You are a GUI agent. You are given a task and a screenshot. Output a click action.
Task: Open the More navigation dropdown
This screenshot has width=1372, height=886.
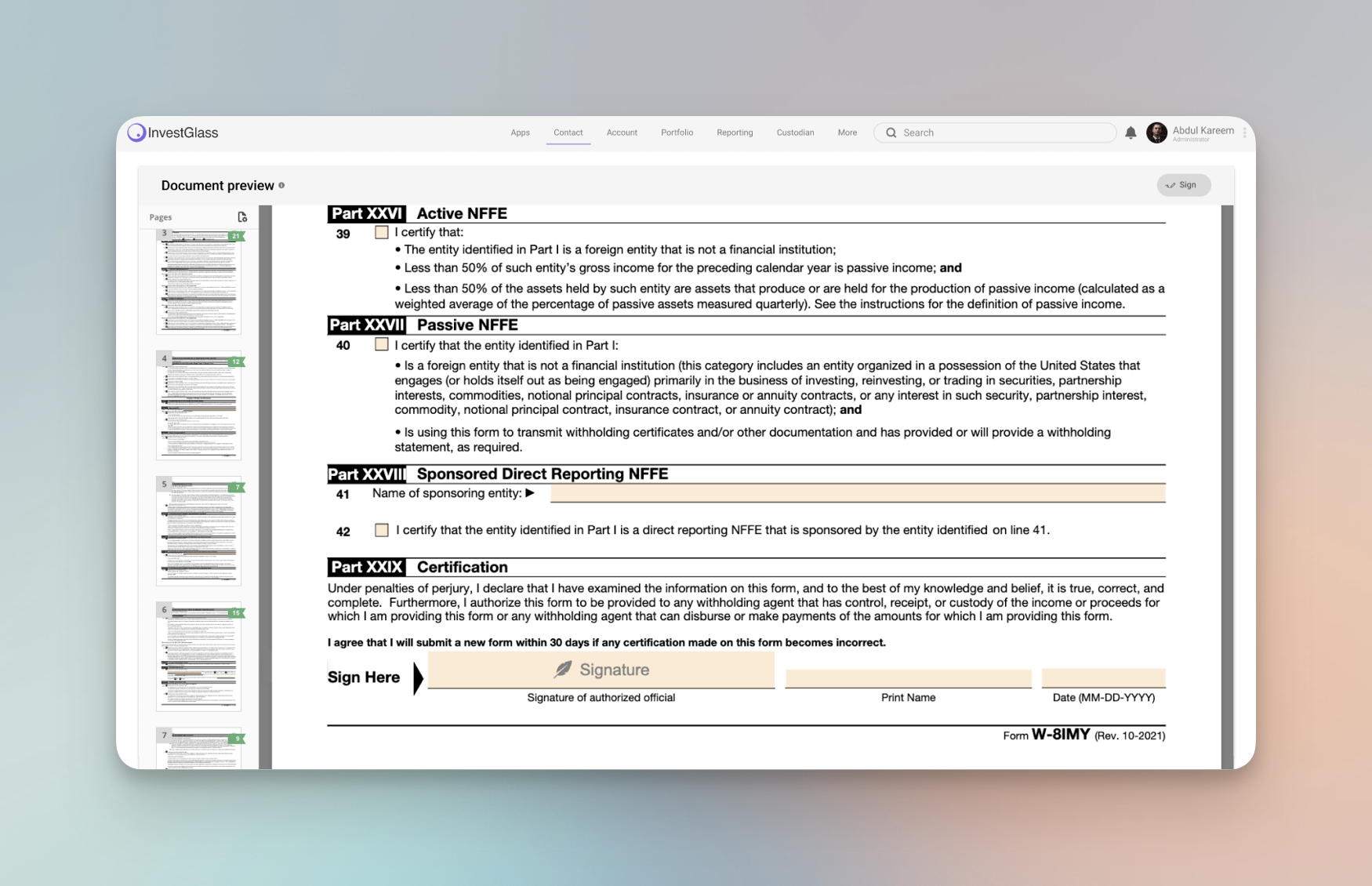coord(847,133)
